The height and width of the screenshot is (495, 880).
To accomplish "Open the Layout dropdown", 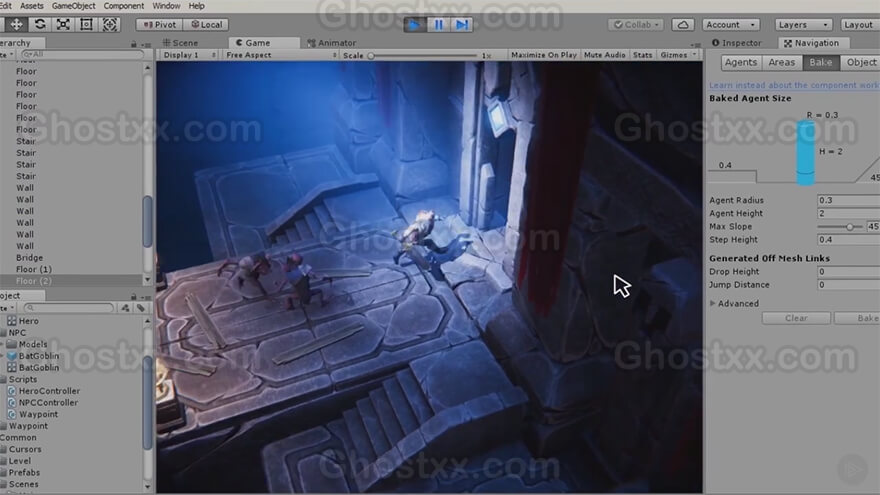I will pos(858,25).
